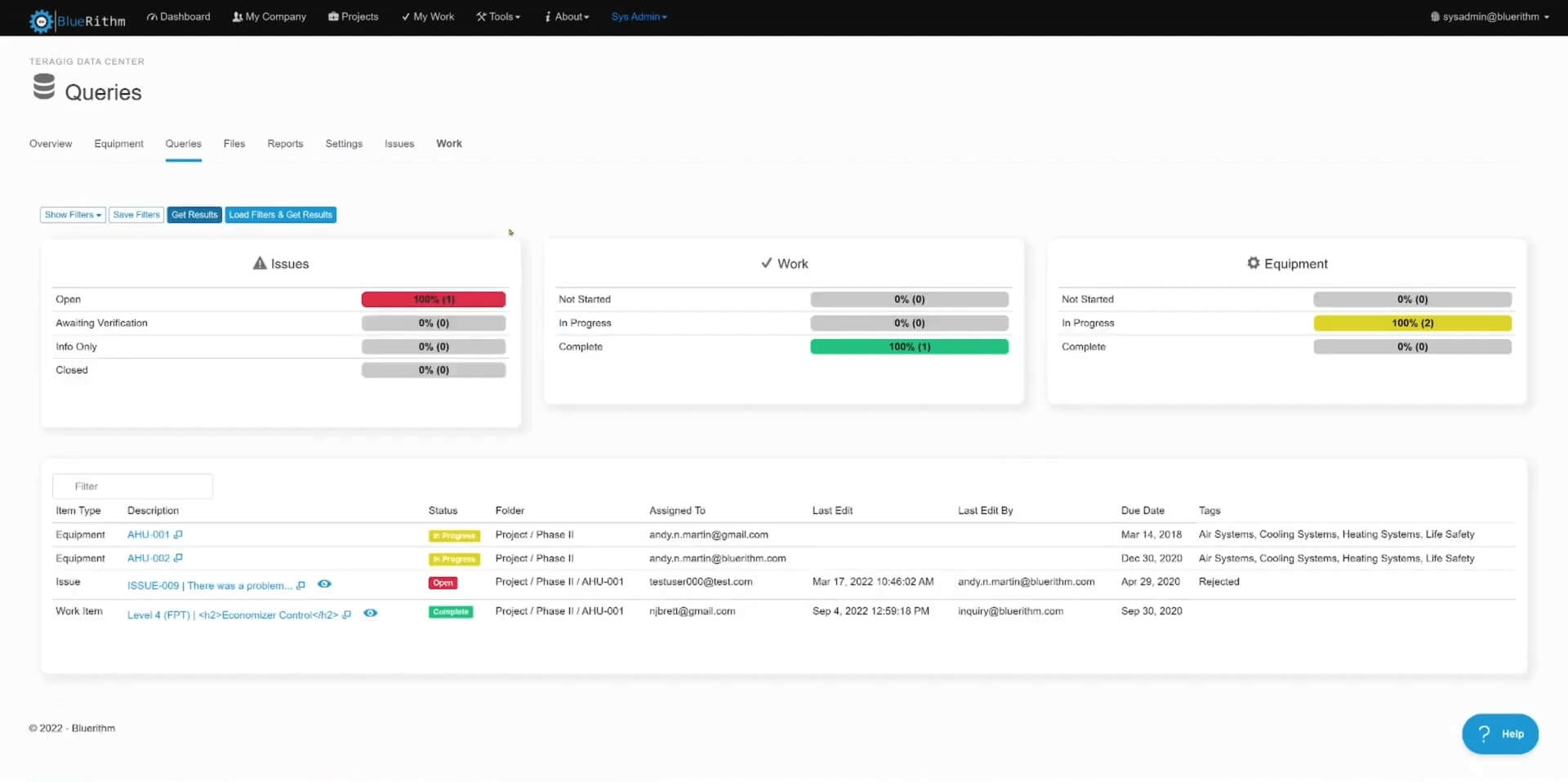The image size is (1568, 782).
Task: Click the Open status badge for ISSUE-009
Action: (x=443, y=583)
